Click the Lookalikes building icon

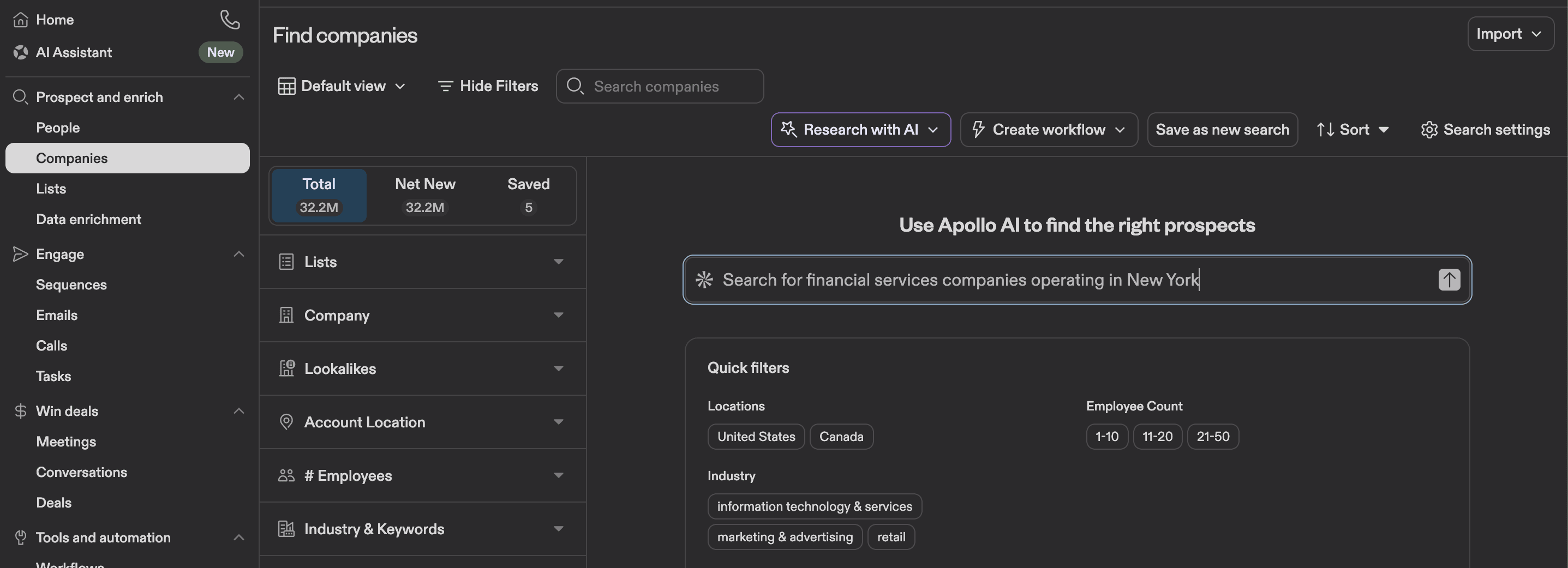pos(286,368)
